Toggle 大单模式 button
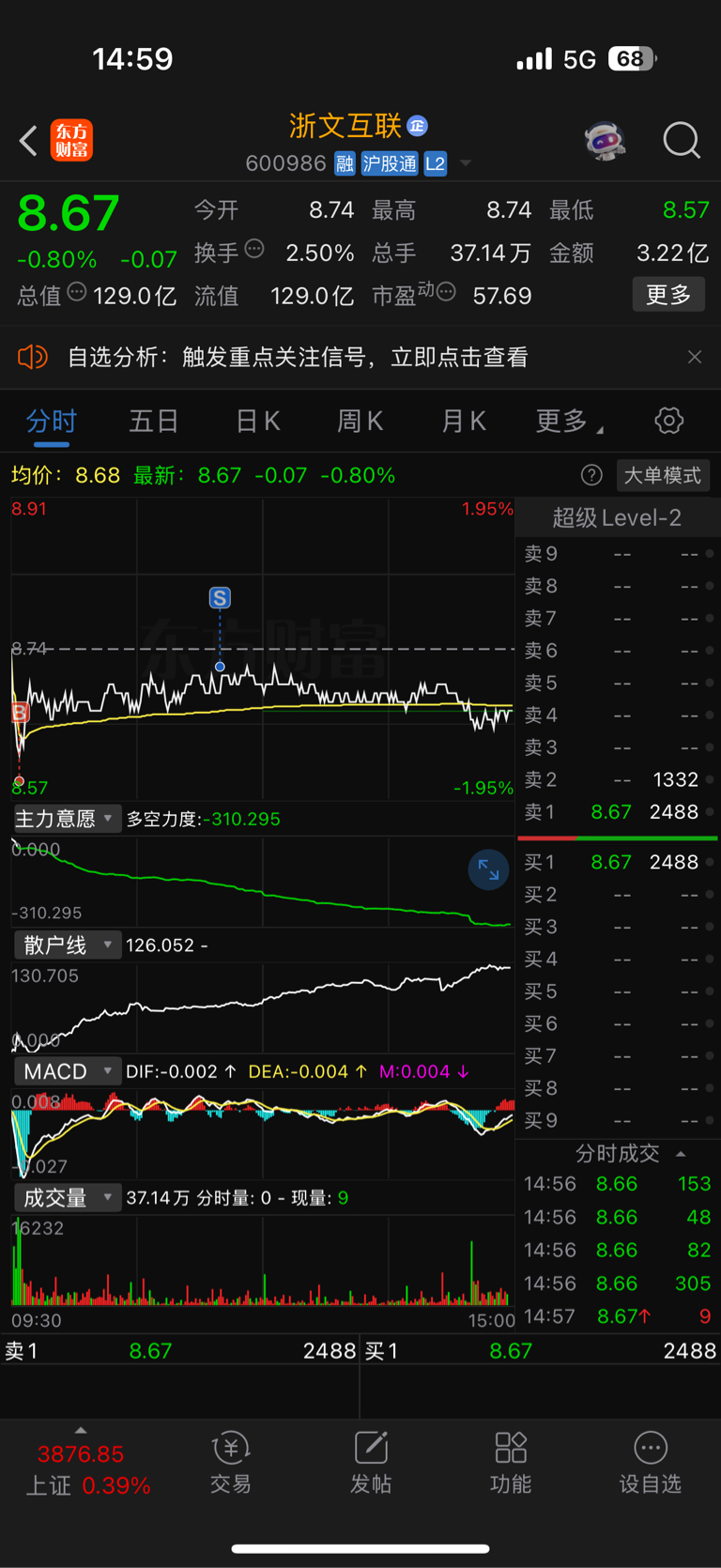Viewport: 721px width, 1568px height. tap(663, 475)
